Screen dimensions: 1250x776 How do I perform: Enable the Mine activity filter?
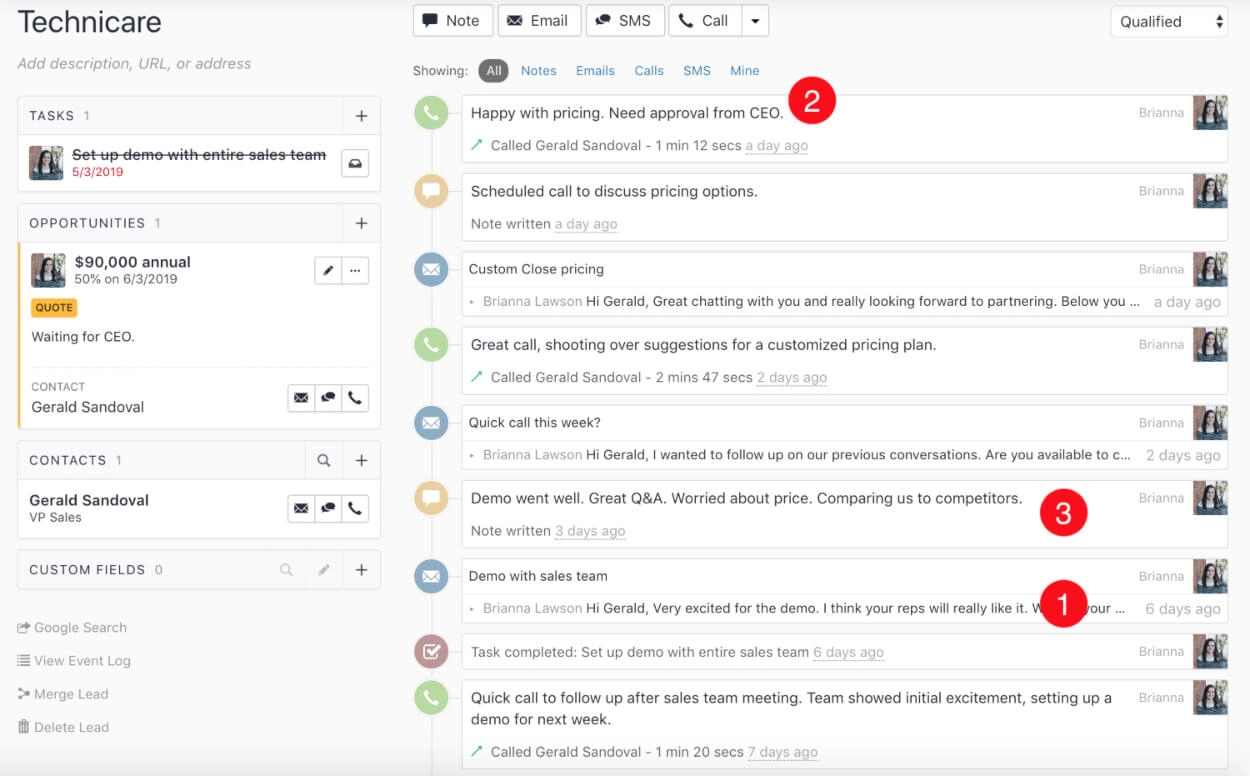(744, 70)
